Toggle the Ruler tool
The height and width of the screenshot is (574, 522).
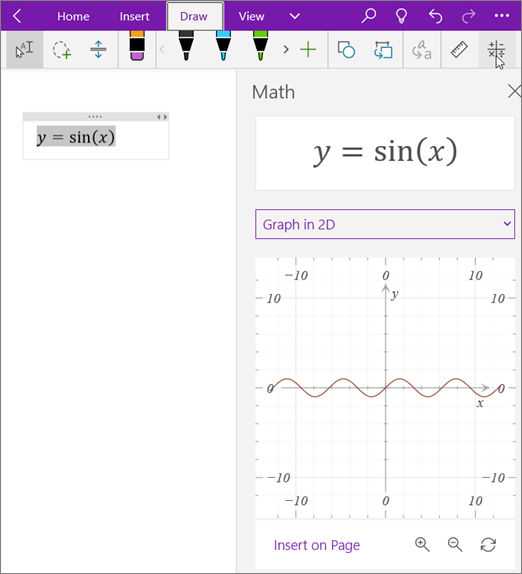tap(459, 49)
